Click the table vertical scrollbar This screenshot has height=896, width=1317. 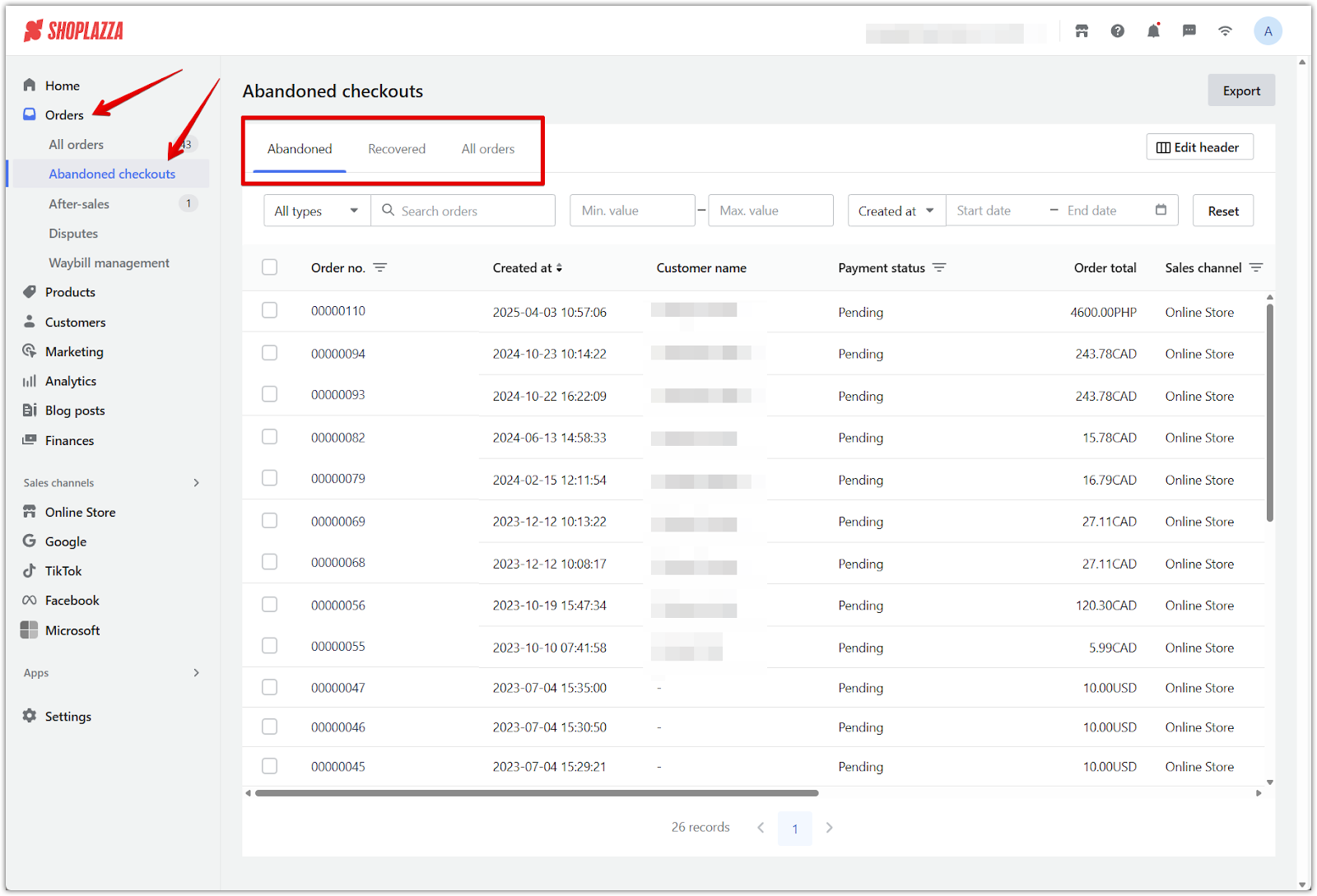[x=1269, y=411]
